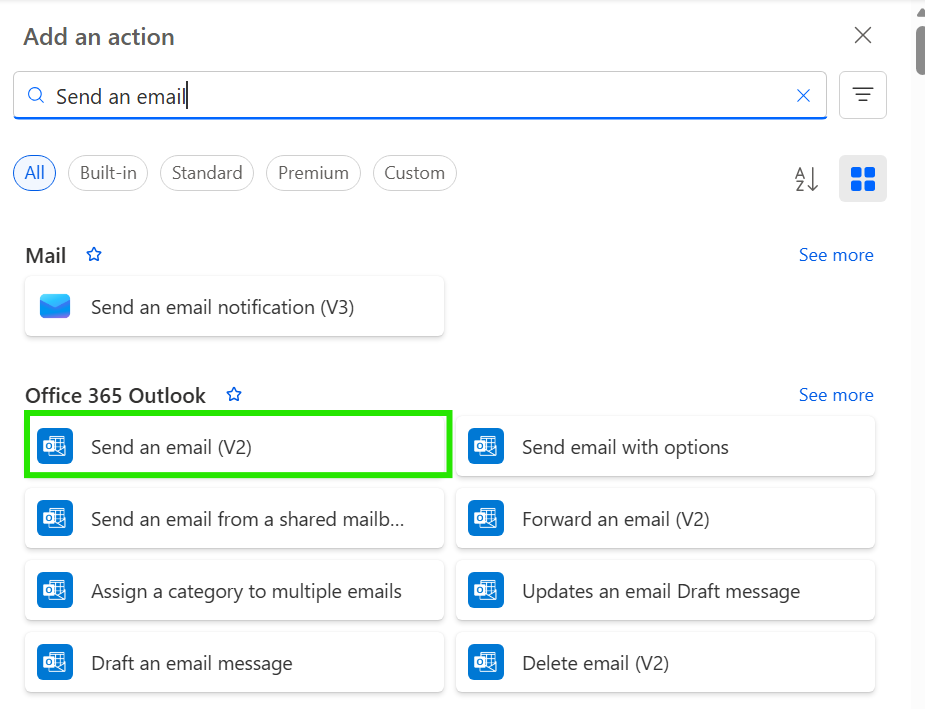925x709 pixels.
Task: Open the filter options button
Action: [x=862, y=95]
